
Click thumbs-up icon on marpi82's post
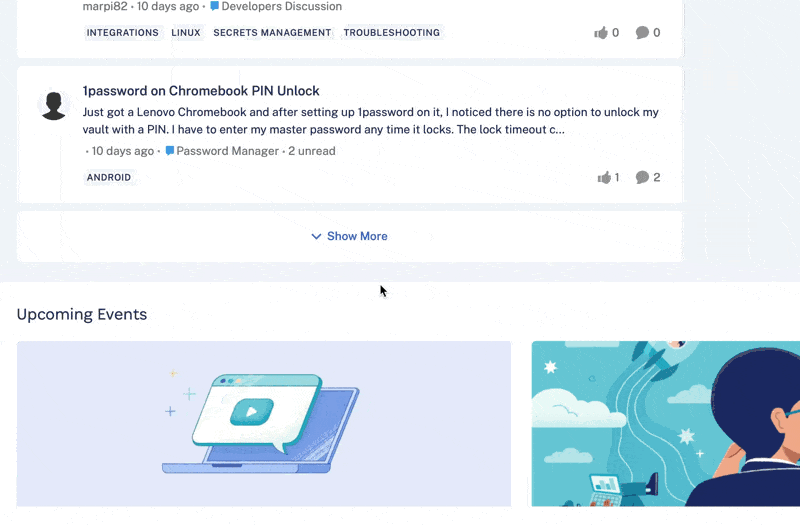(x=601, y=33)
